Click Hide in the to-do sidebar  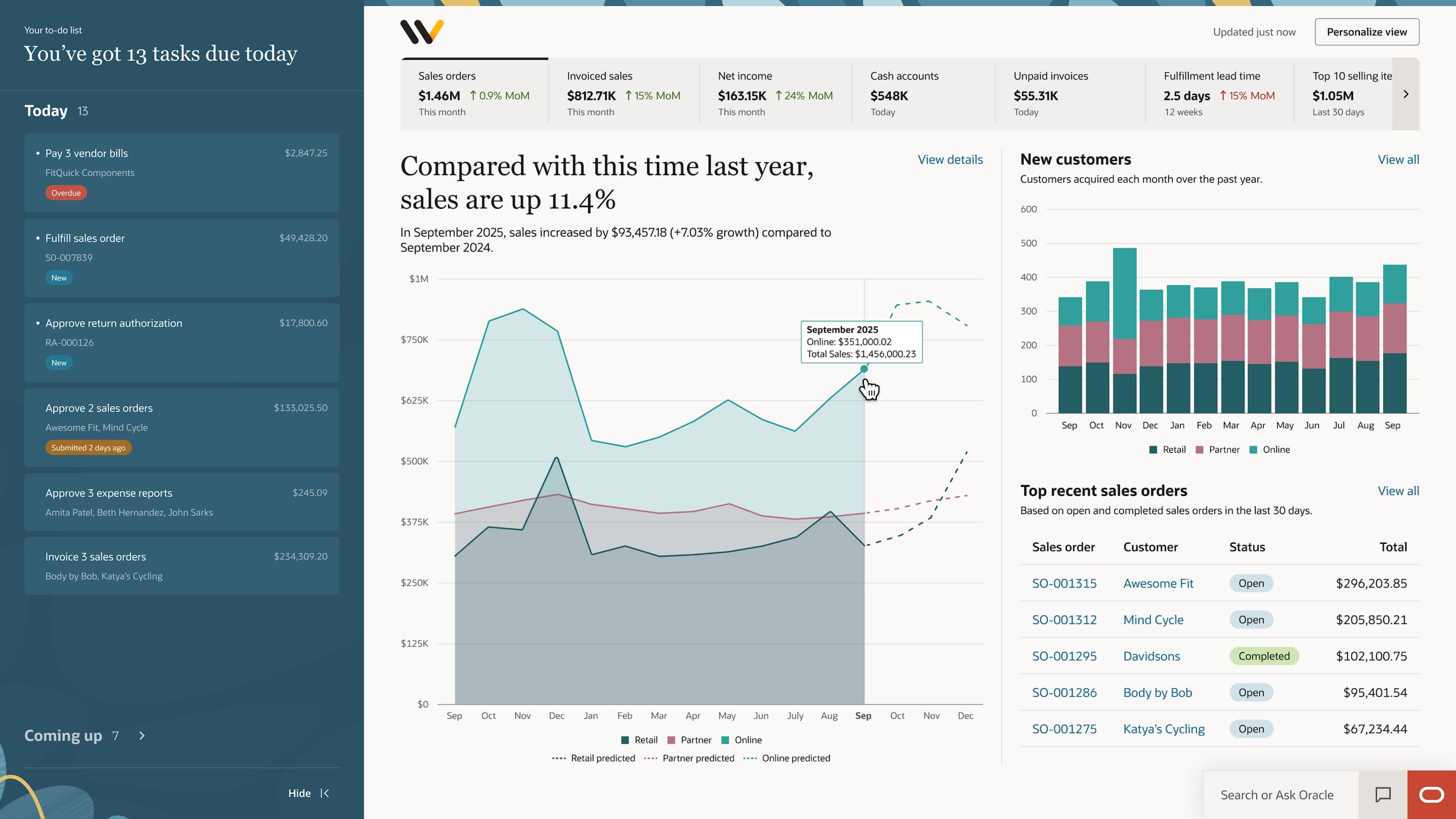click(x=300, y=793)
